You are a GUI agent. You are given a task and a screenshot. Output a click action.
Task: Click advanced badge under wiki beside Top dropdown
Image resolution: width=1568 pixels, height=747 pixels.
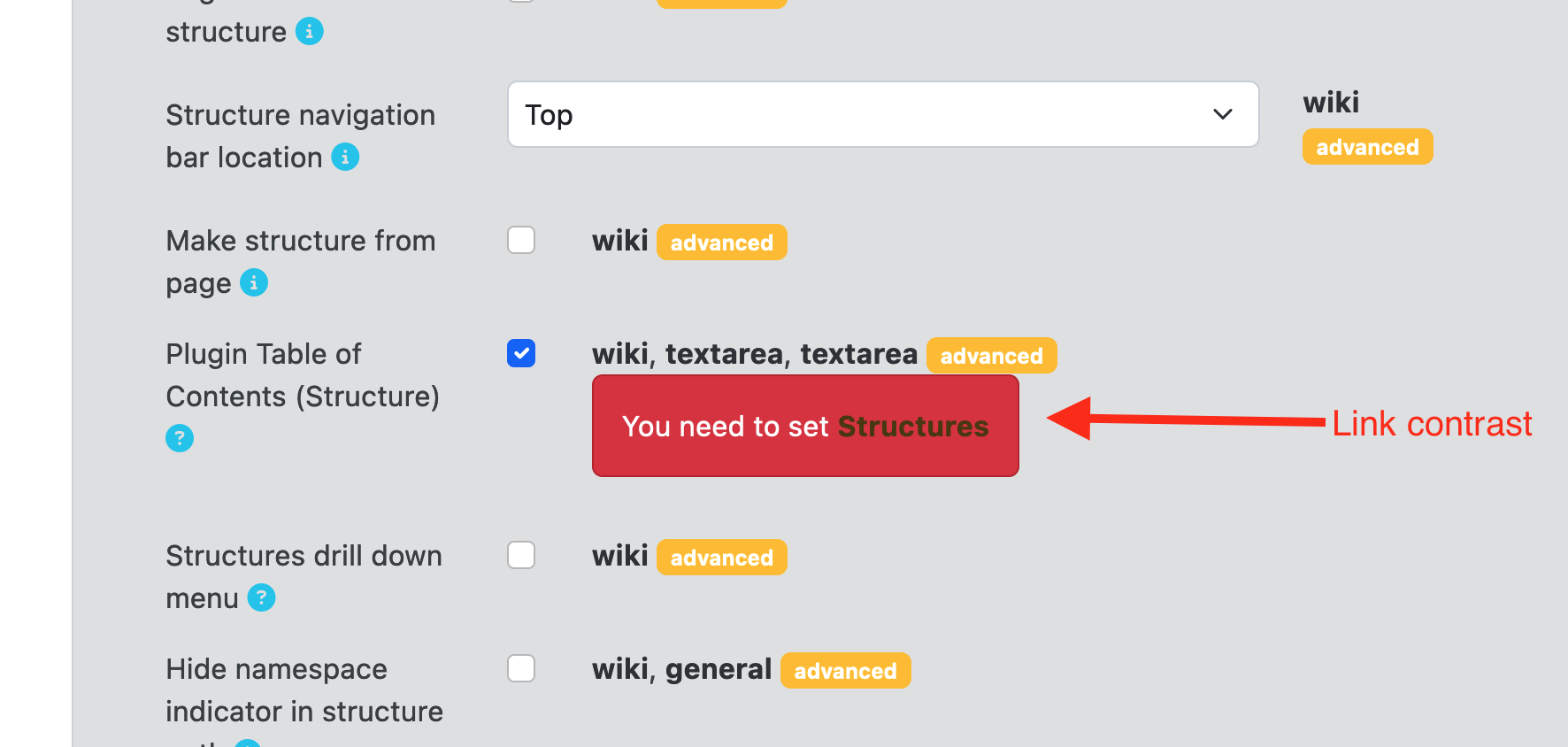click(x=1367, y=147)
